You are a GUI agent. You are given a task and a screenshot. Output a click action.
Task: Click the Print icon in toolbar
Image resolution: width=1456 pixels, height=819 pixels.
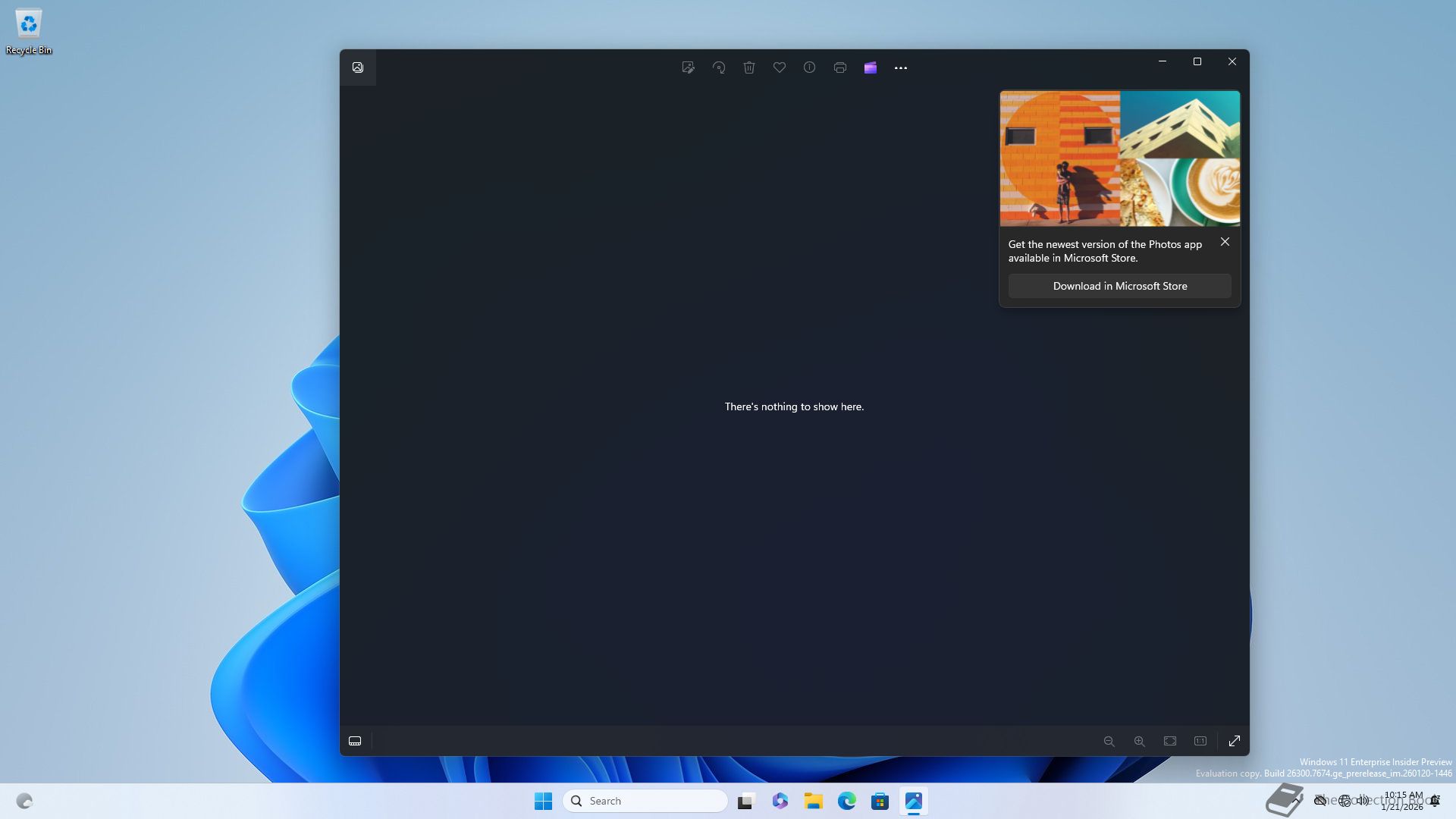click(x=840, y=67)
